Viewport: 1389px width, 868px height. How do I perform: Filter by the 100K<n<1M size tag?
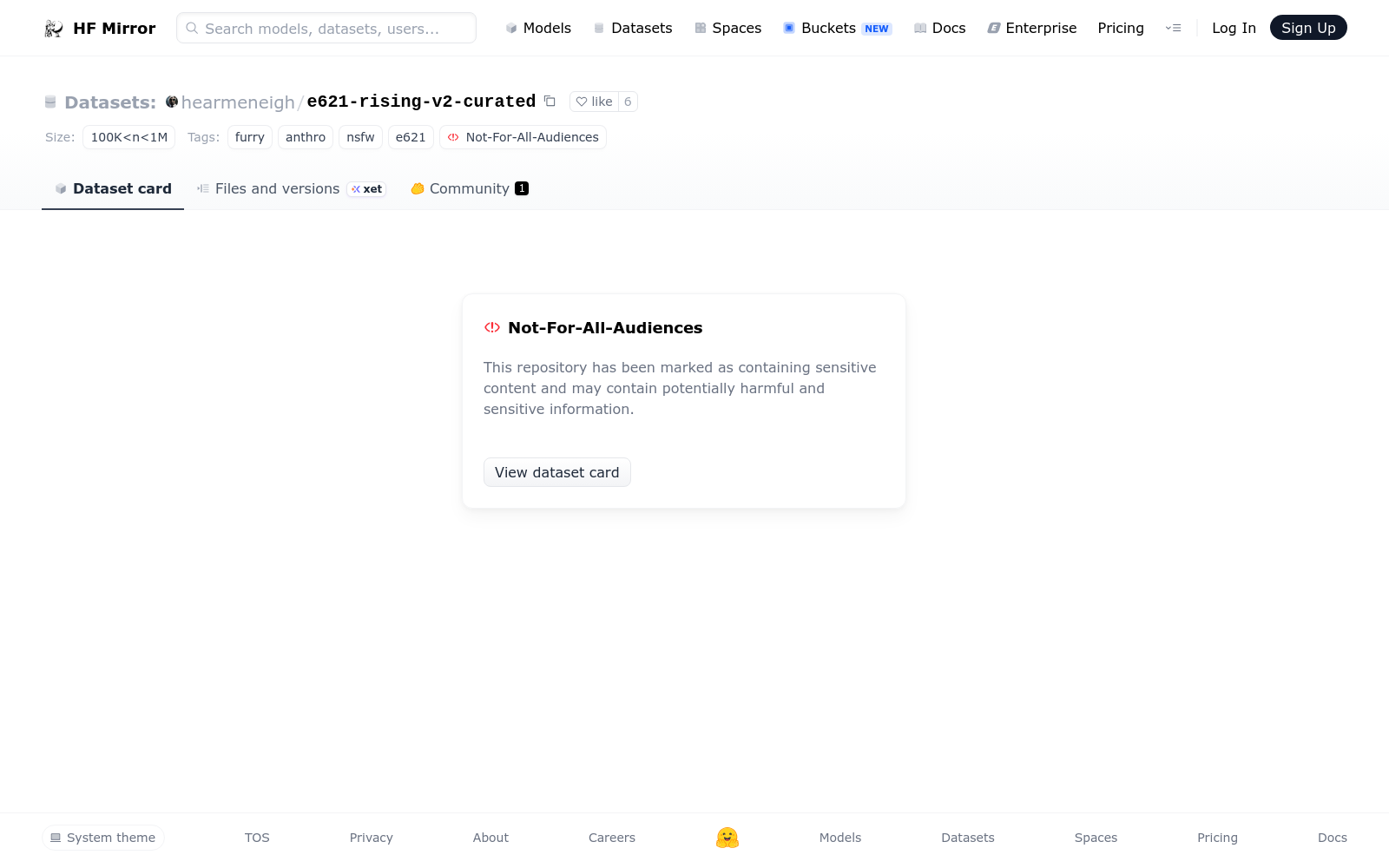pos(129,137)
